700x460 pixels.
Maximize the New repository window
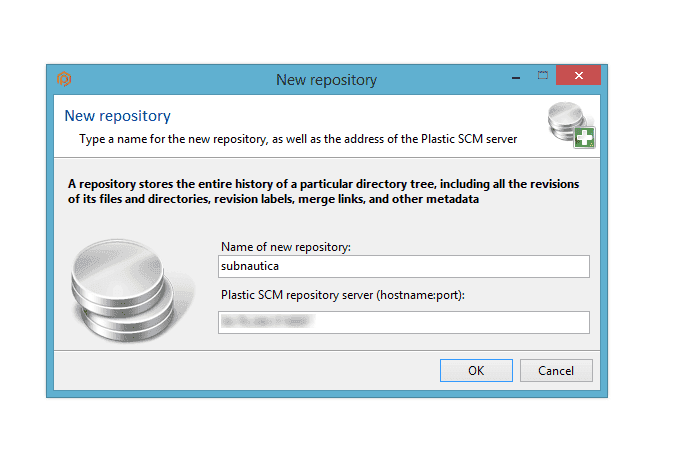click(542, 76)
